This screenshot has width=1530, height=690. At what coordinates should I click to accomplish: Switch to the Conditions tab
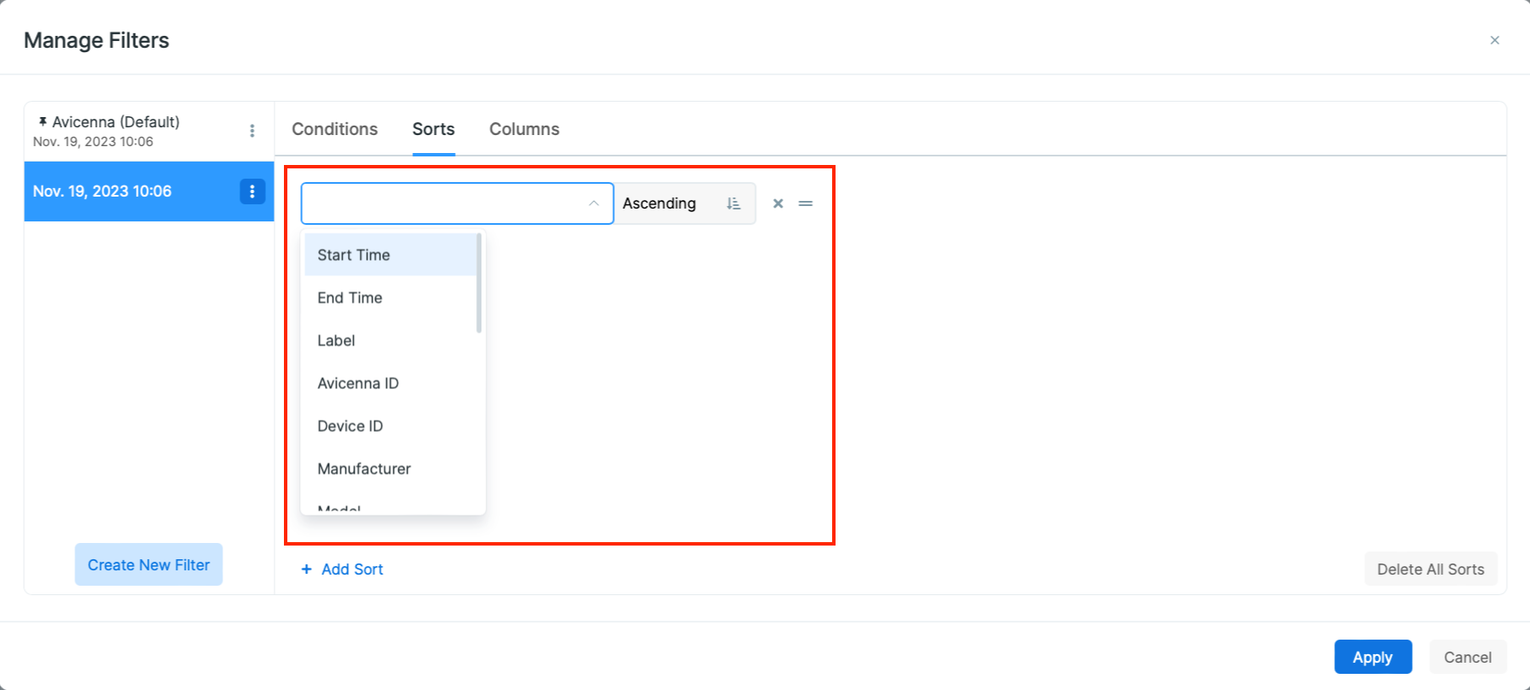tap(334, 128)
